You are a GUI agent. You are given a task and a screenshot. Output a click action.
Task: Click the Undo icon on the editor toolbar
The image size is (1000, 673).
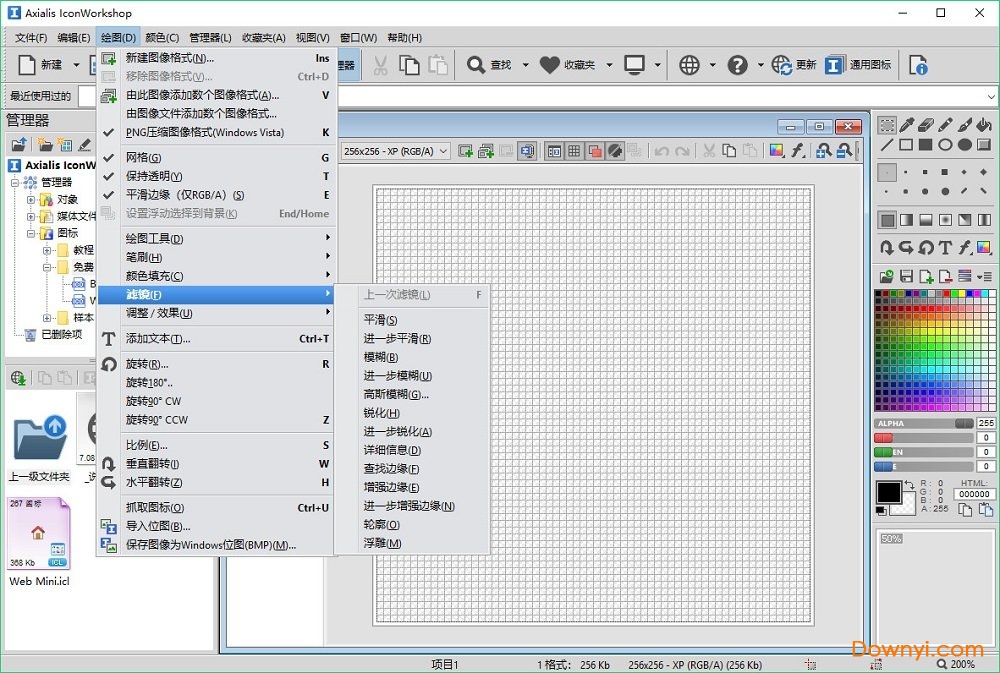(661, 151)
